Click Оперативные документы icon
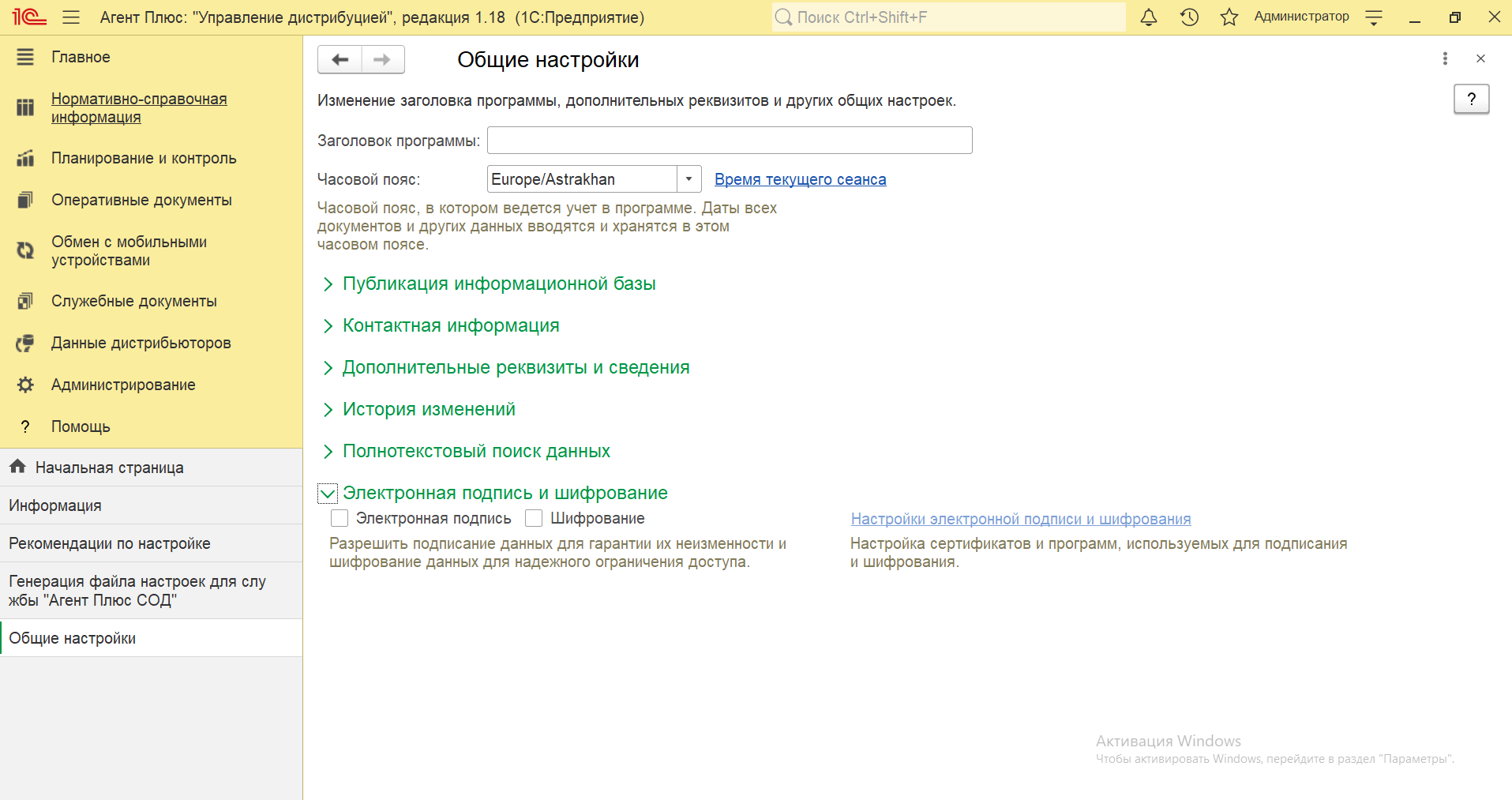The image size is (1512, 800). [x=25, y=200]
